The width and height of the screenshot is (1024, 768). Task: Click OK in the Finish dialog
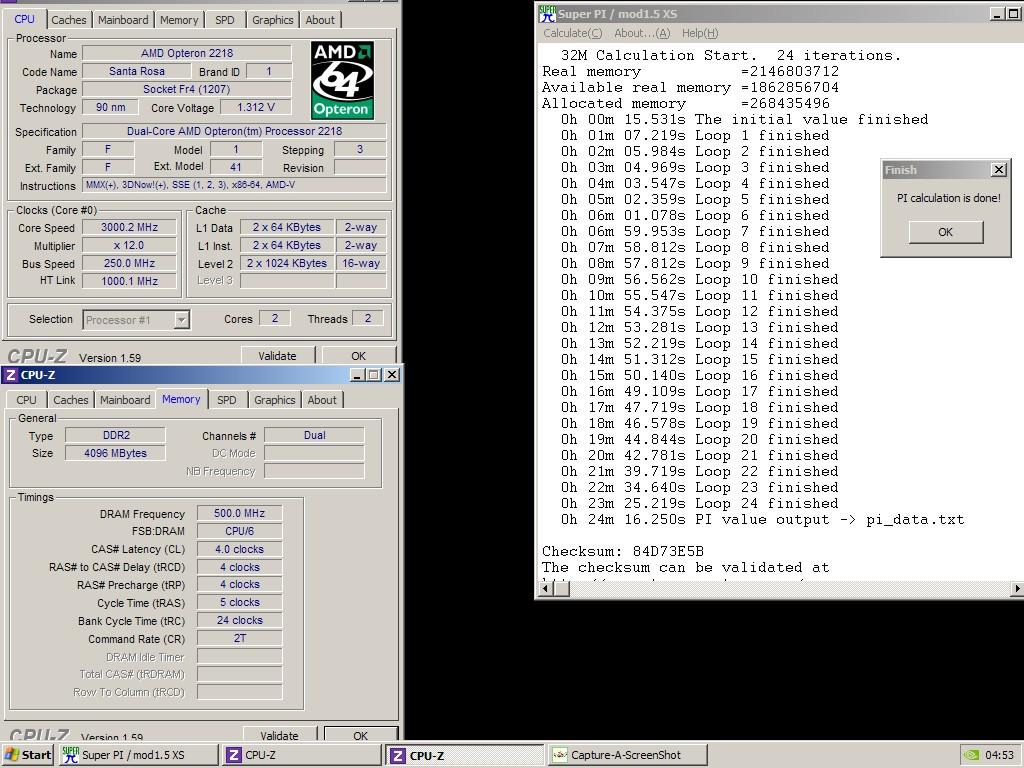click(946, 232)
